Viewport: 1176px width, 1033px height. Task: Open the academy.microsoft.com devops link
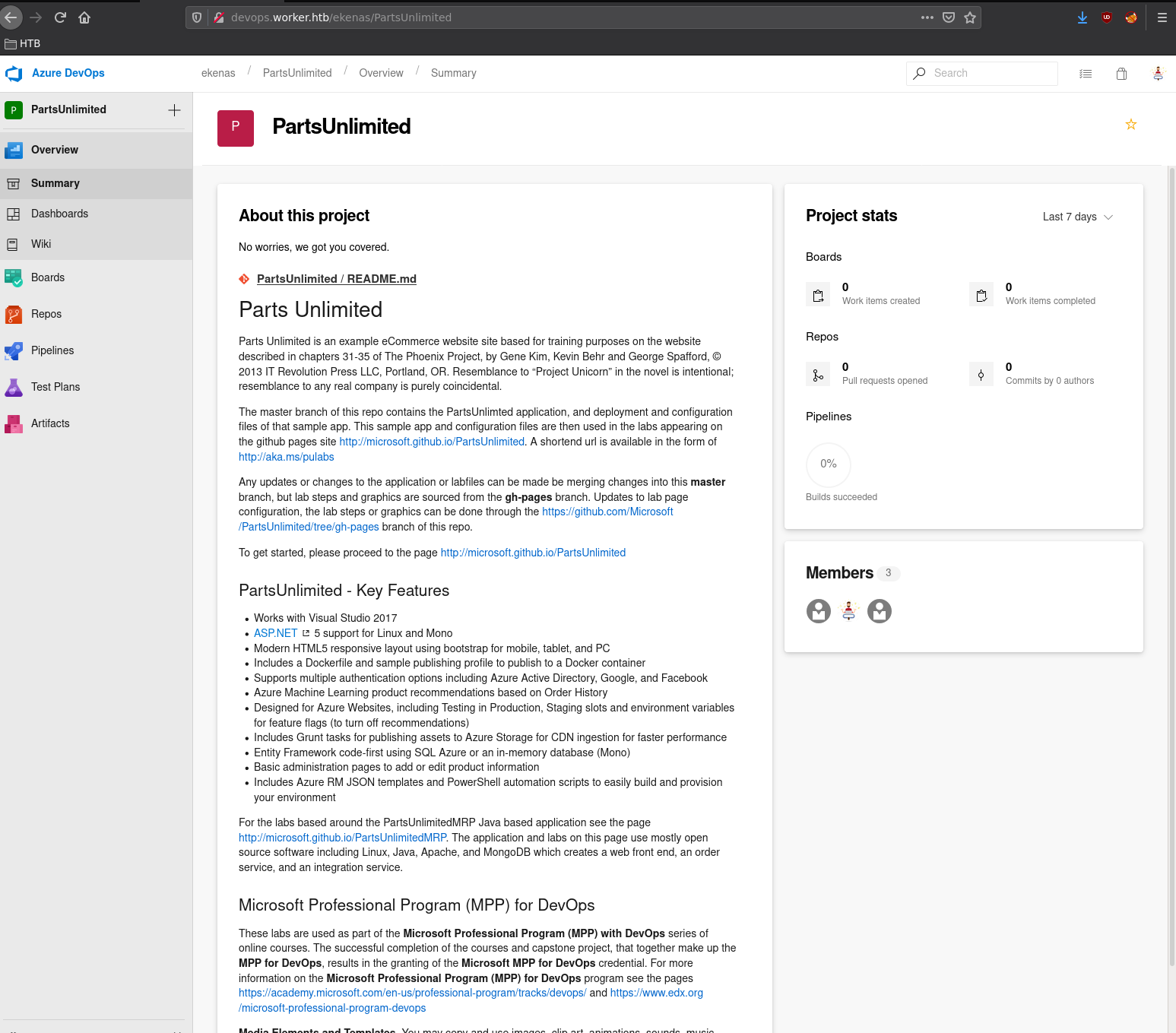(x=413, y=993)
